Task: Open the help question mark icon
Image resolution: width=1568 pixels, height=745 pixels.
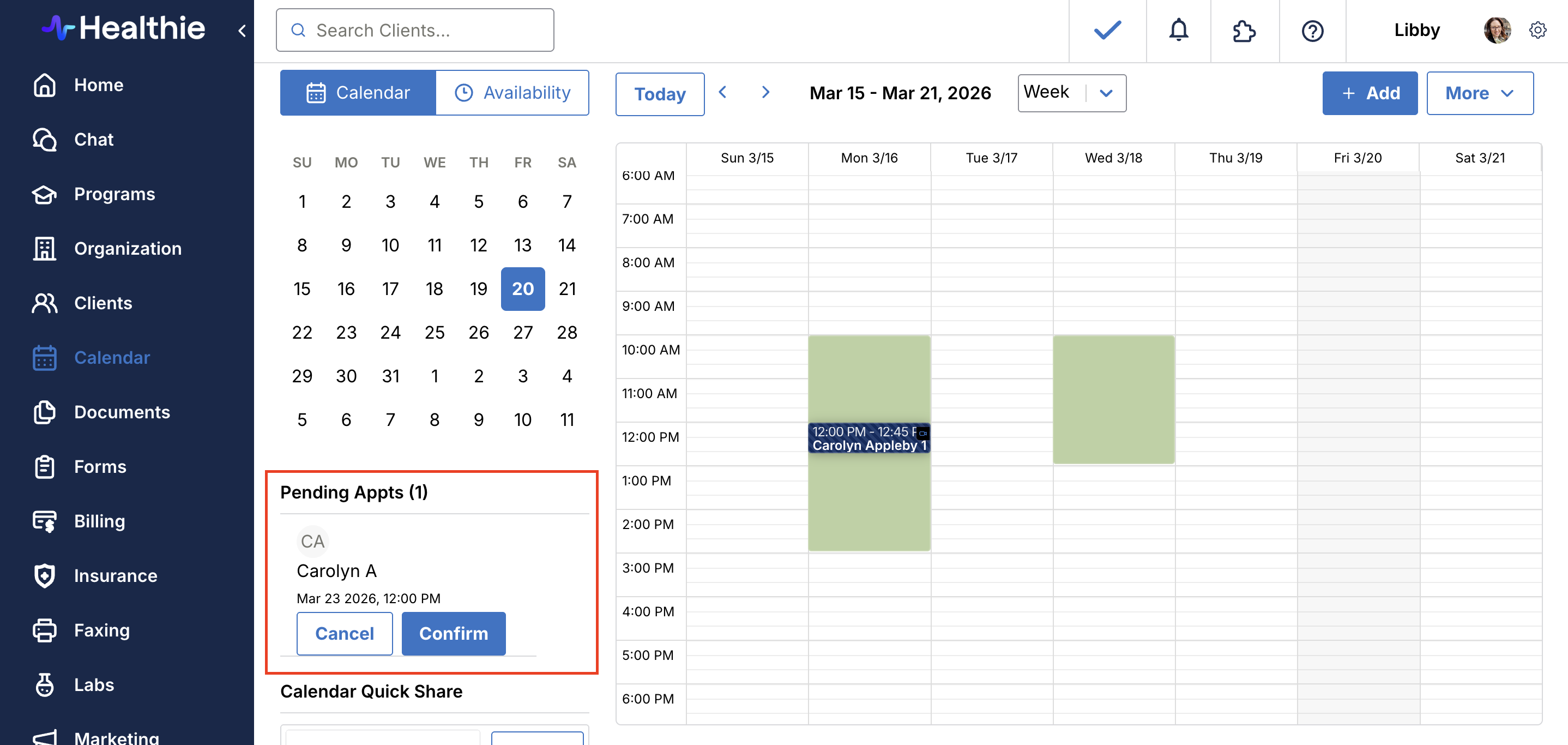Action: 1312,31
